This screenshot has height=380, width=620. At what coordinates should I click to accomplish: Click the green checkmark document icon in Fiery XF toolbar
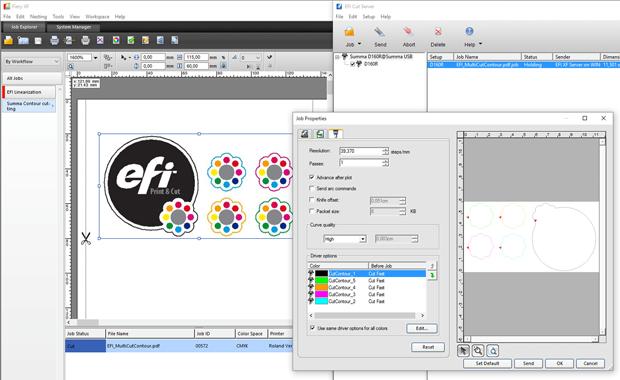click(x=131, y=40)
